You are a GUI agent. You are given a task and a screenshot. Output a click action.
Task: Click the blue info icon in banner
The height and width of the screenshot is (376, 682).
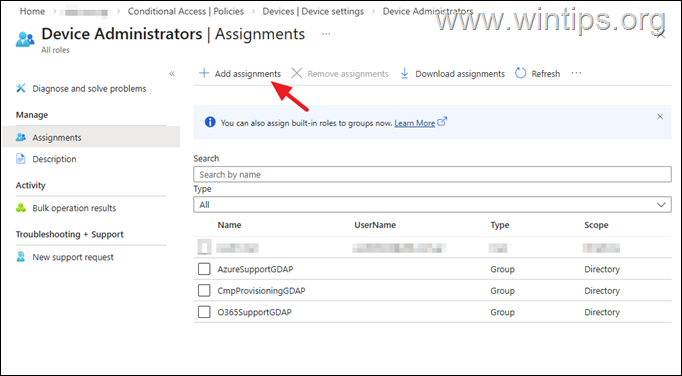210,122
